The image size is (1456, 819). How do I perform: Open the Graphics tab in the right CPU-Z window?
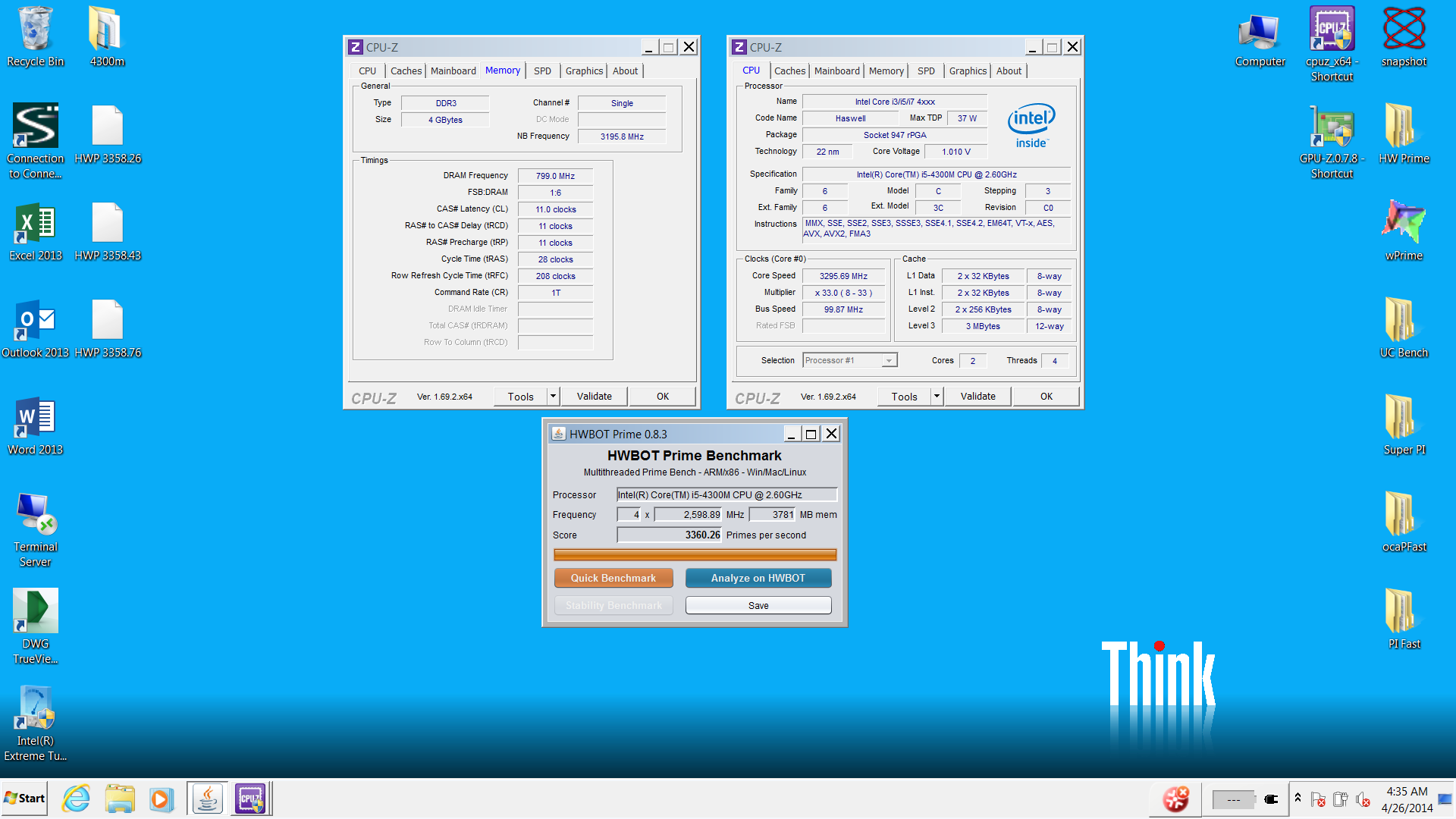(968, 71)
